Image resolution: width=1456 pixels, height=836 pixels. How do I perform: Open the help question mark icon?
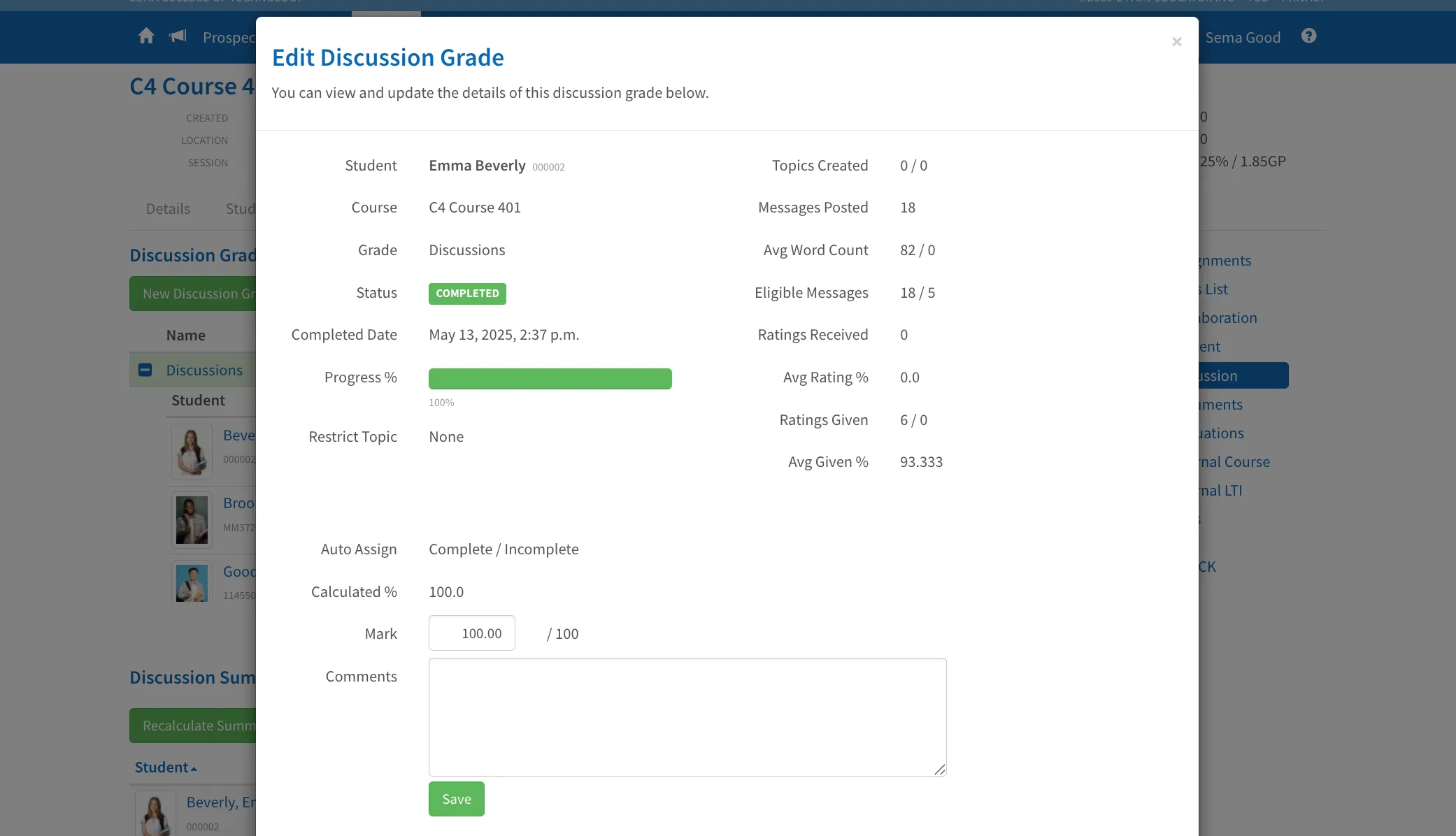1308,36
